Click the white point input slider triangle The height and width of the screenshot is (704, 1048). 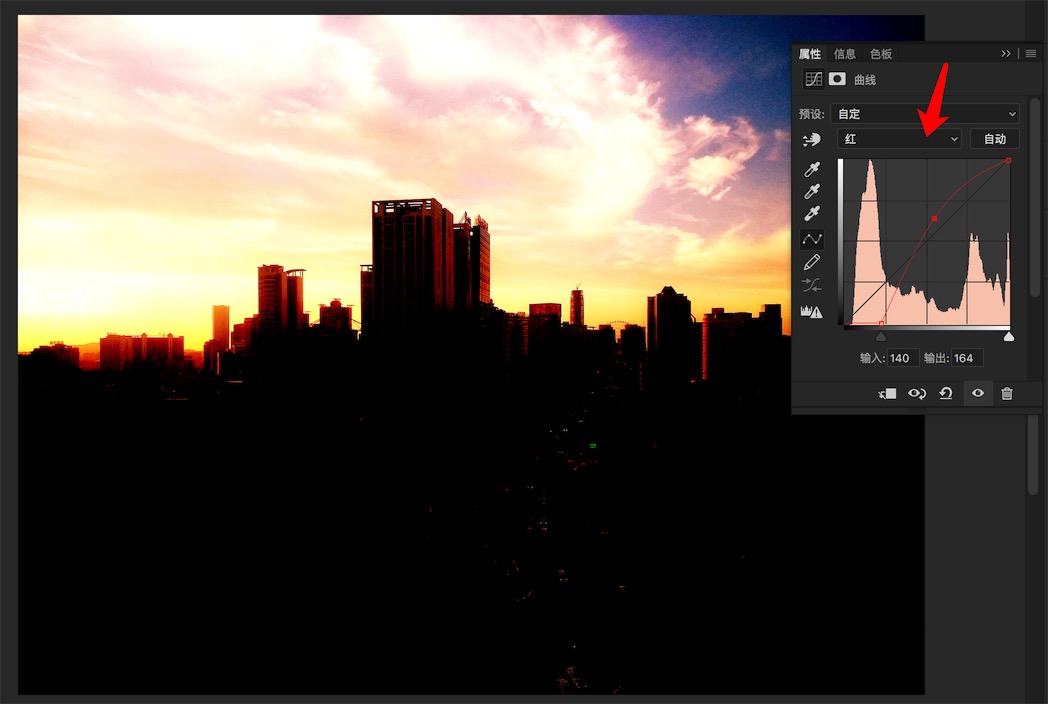click(1008, 337)
